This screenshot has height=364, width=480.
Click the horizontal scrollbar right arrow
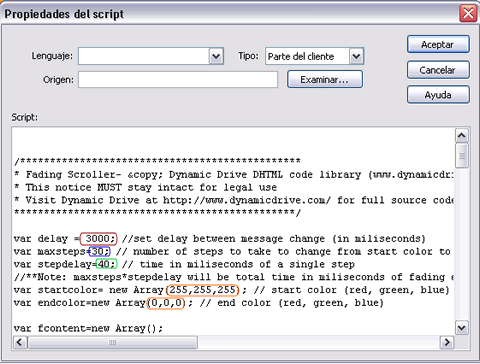tap(447, 342)
